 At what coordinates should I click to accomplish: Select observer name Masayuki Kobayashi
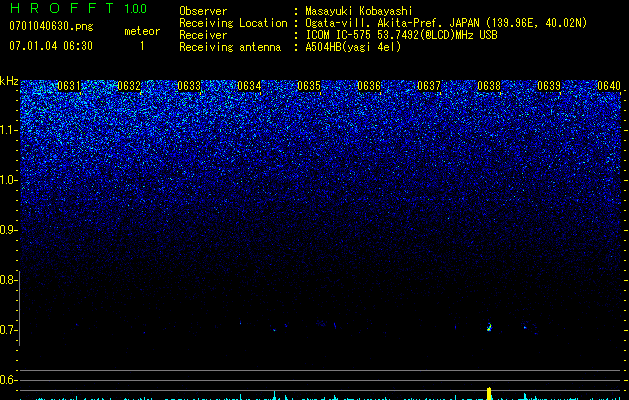[x=359, y=11]
